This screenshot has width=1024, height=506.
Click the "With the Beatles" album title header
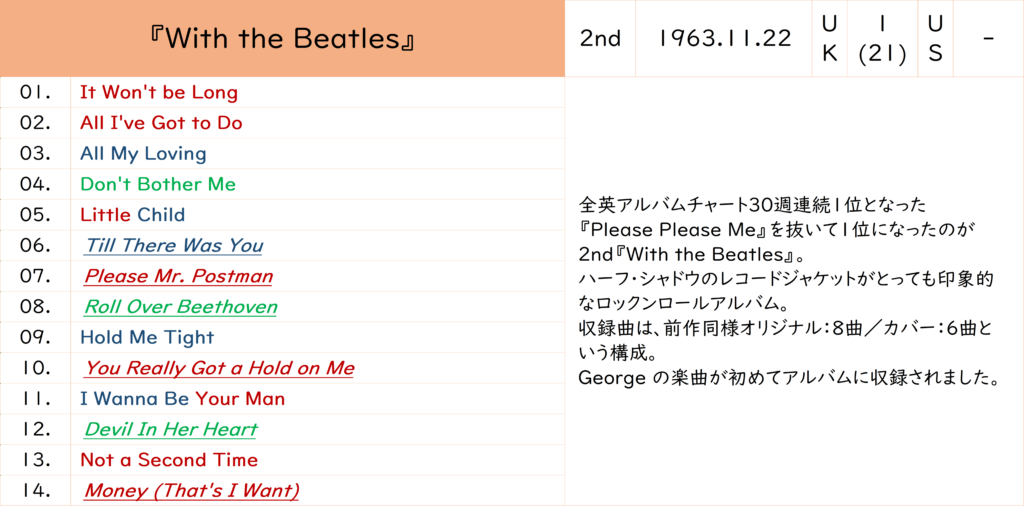(x=282, y=39)
